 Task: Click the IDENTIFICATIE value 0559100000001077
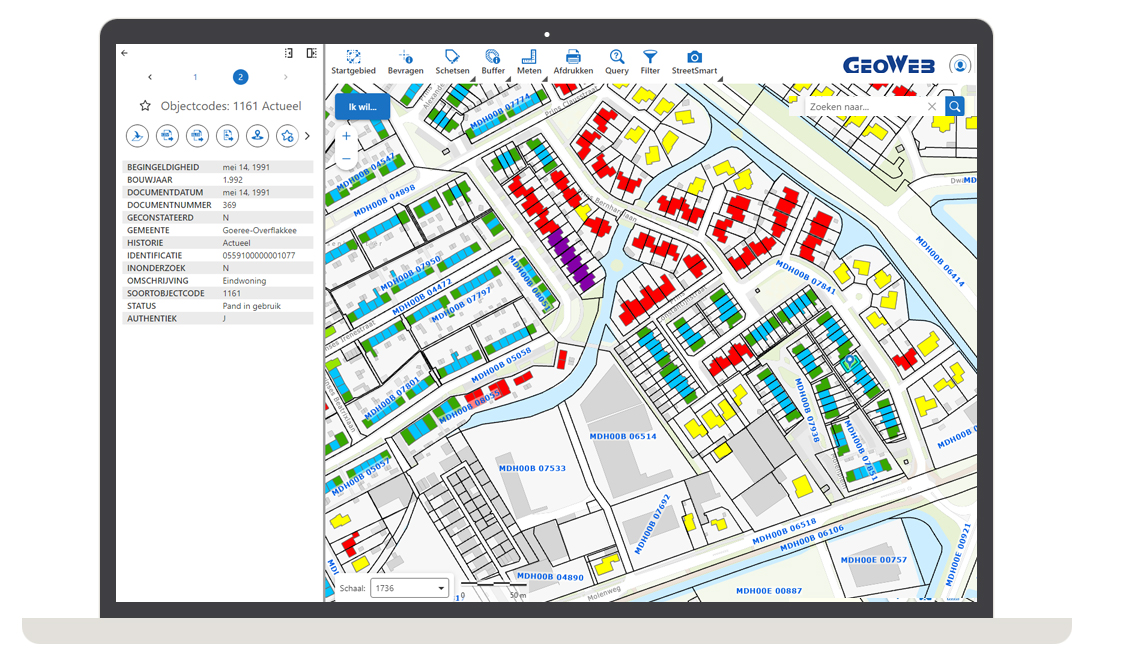click(258, 255)
